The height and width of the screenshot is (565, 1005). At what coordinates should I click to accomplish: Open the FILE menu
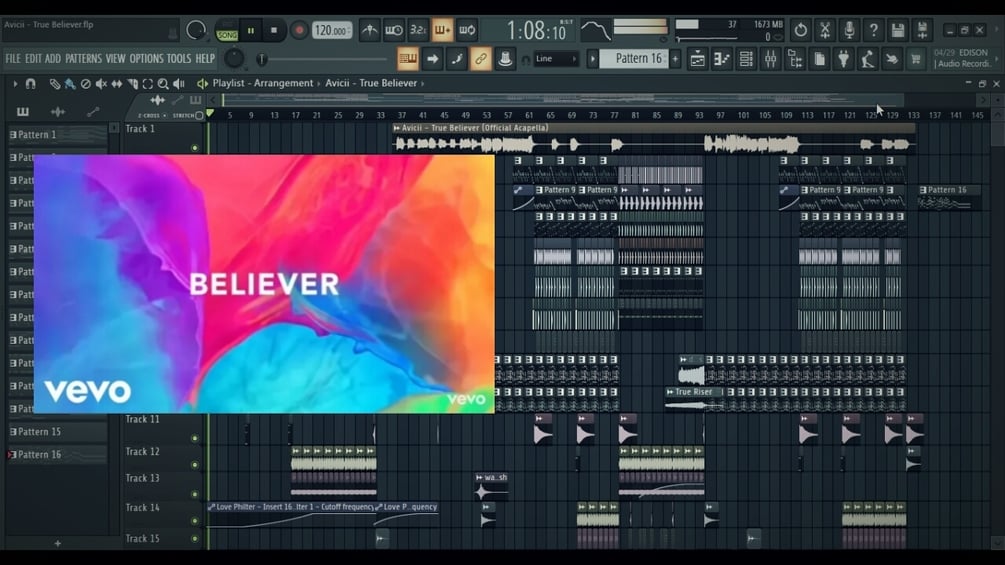coord(13,59)
